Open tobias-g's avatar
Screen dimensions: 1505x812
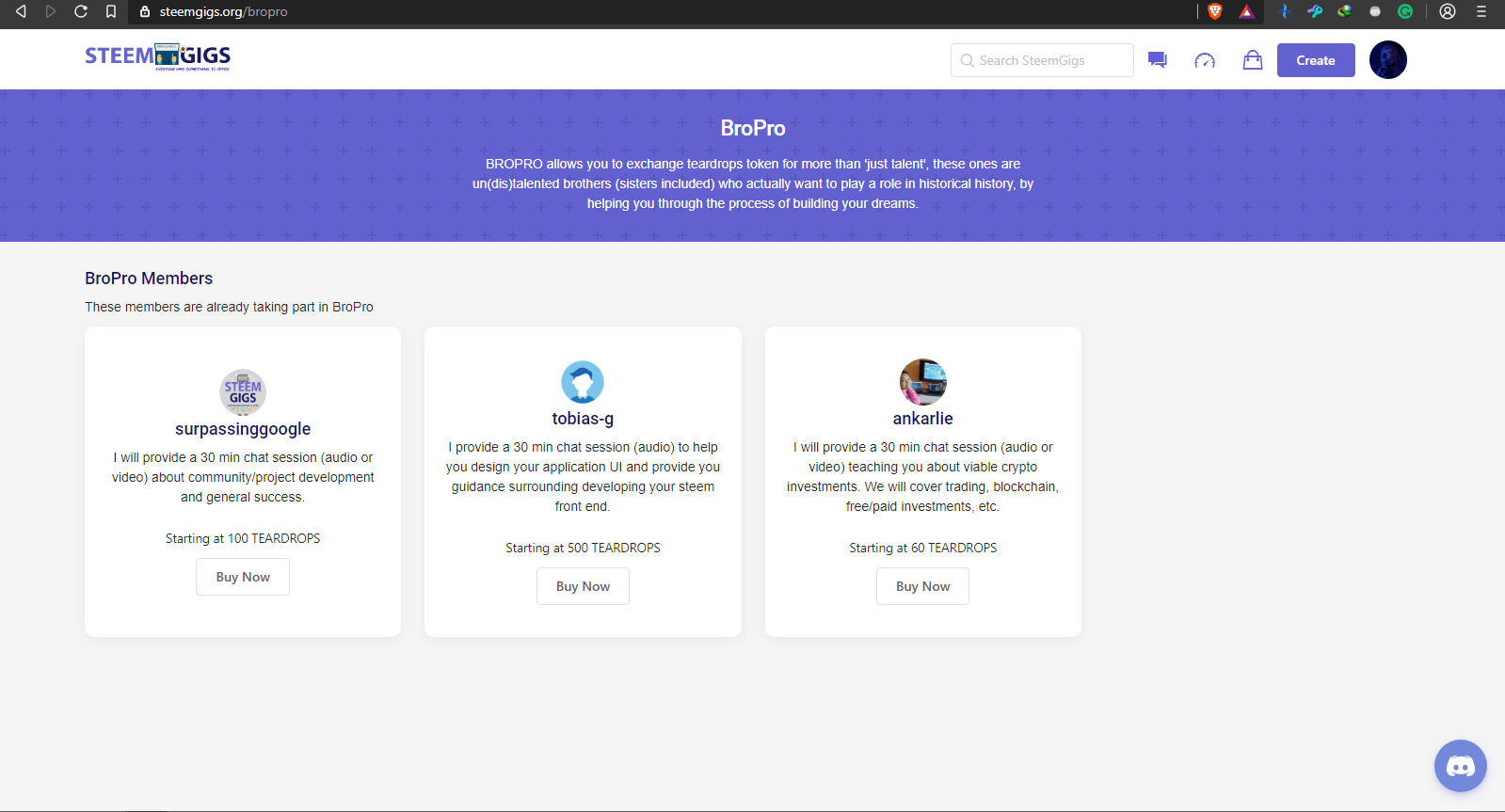(583, 382)
